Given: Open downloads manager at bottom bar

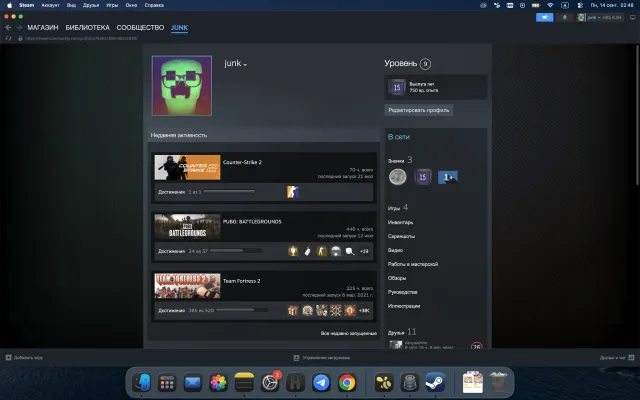Looking at the screenshot, I should tap(322, 358).
